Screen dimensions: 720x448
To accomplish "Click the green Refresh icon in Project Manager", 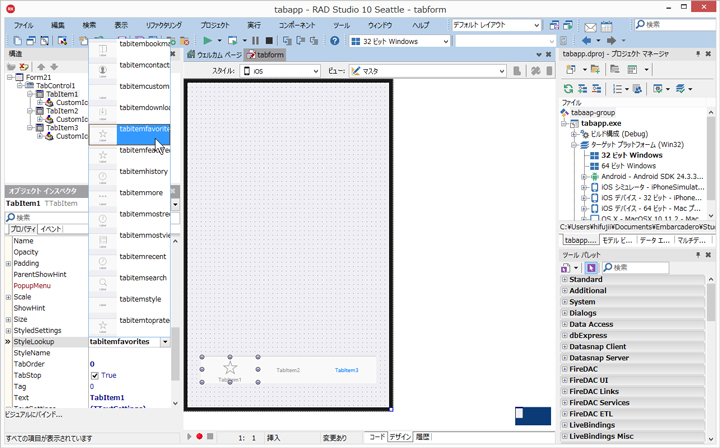I will (568, 89).
